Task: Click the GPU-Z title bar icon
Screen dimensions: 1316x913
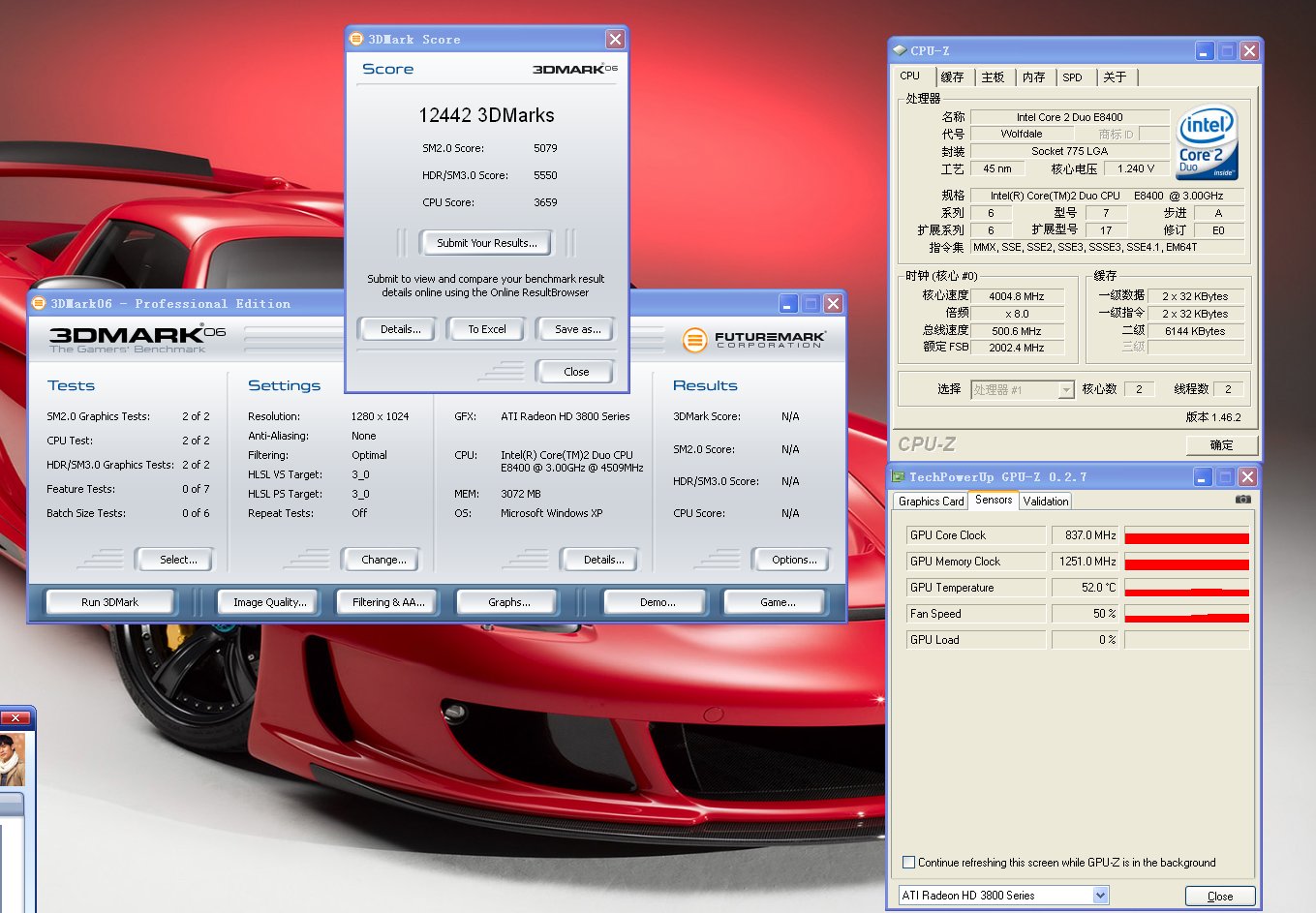Action: [x=898, y=476]
